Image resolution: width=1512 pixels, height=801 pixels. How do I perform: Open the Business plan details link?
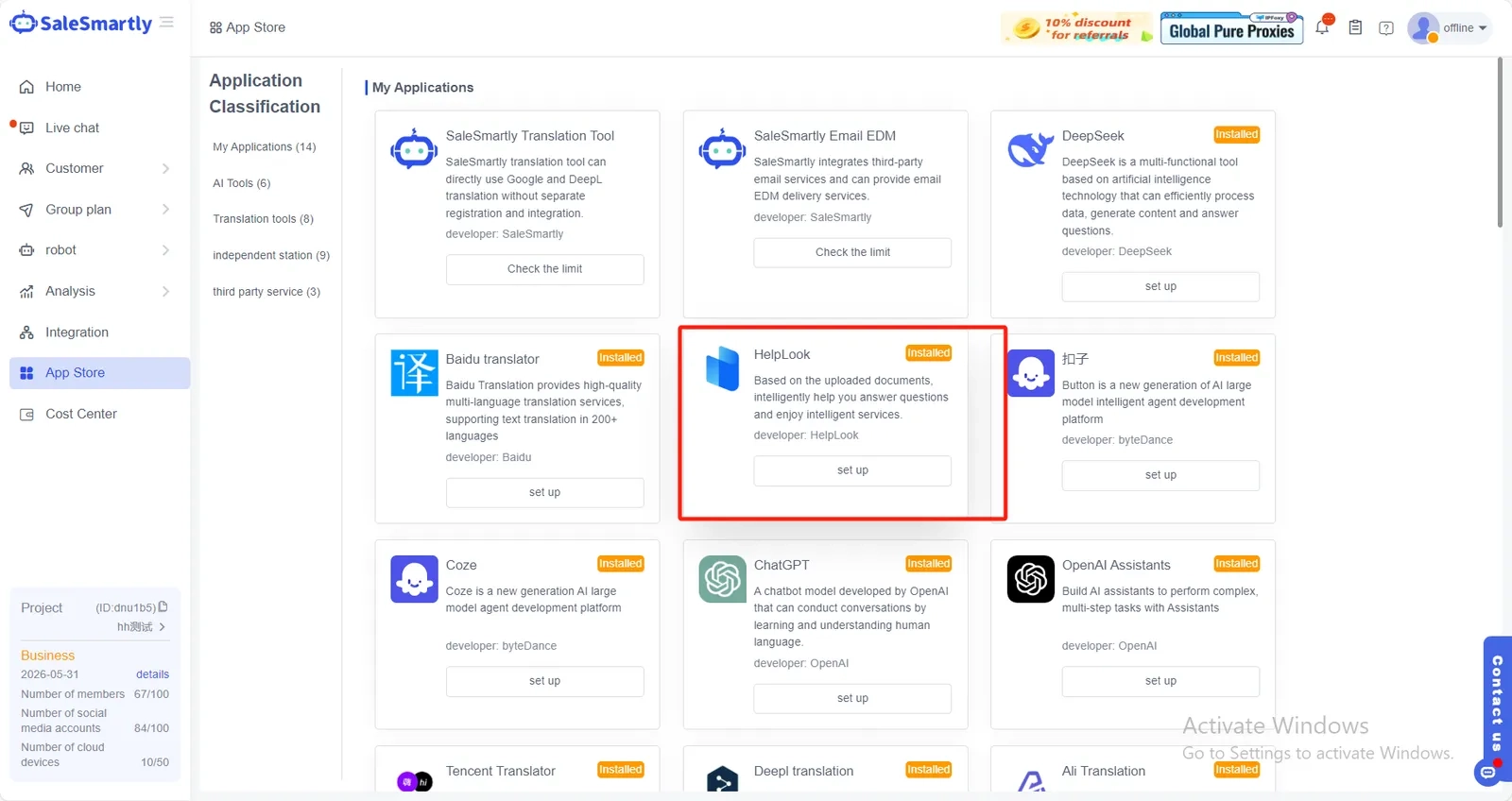(152, 674)
